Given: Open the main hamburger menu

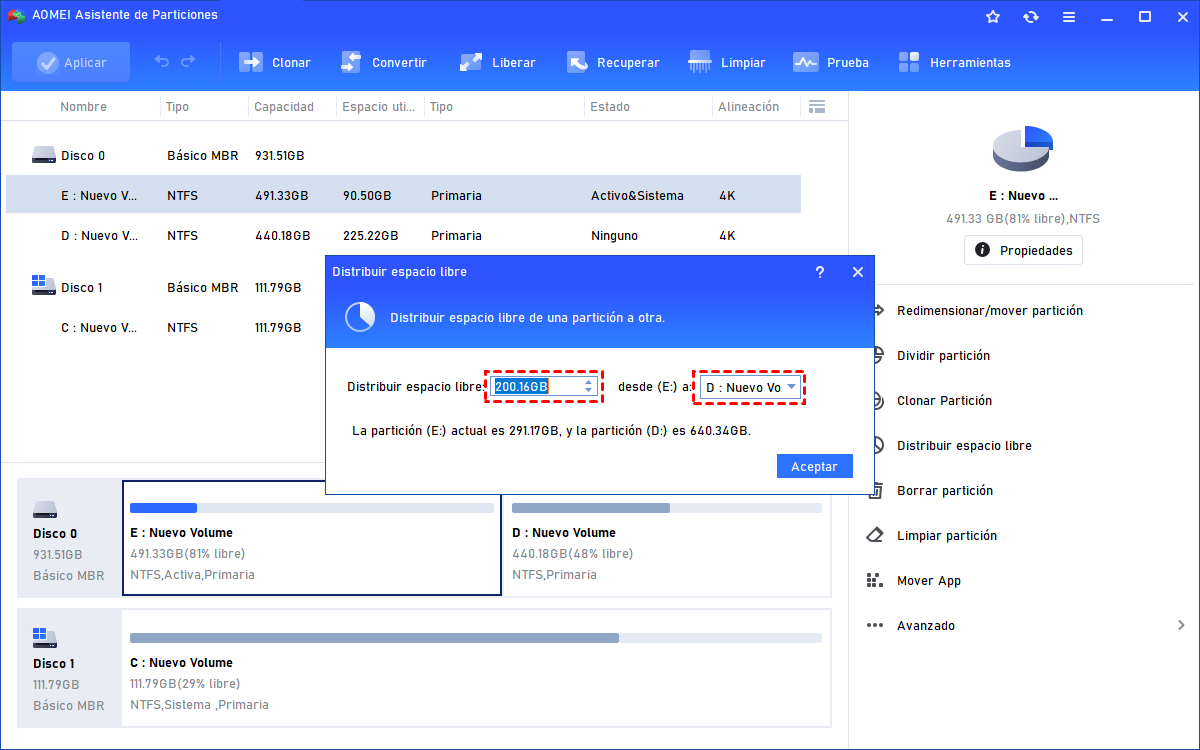Looking at the screenshot, I should (1069, 15).
